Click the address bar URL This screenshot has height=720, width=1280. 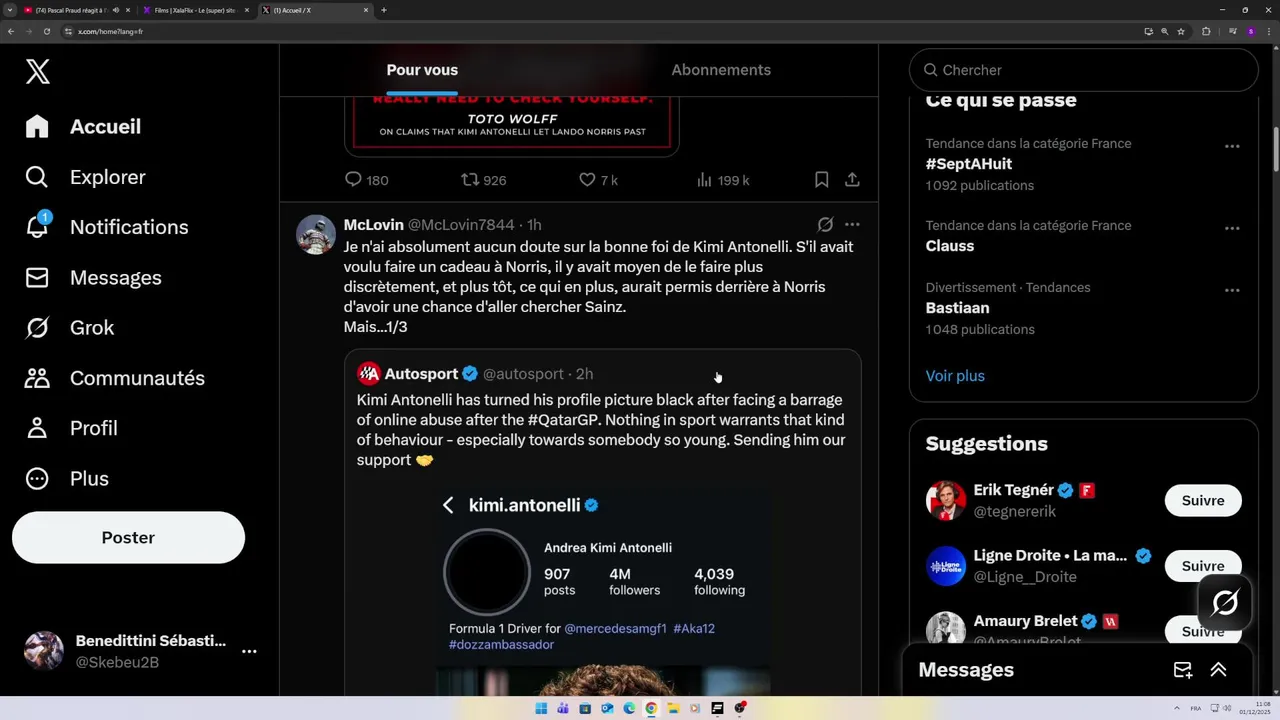(110, 31)
